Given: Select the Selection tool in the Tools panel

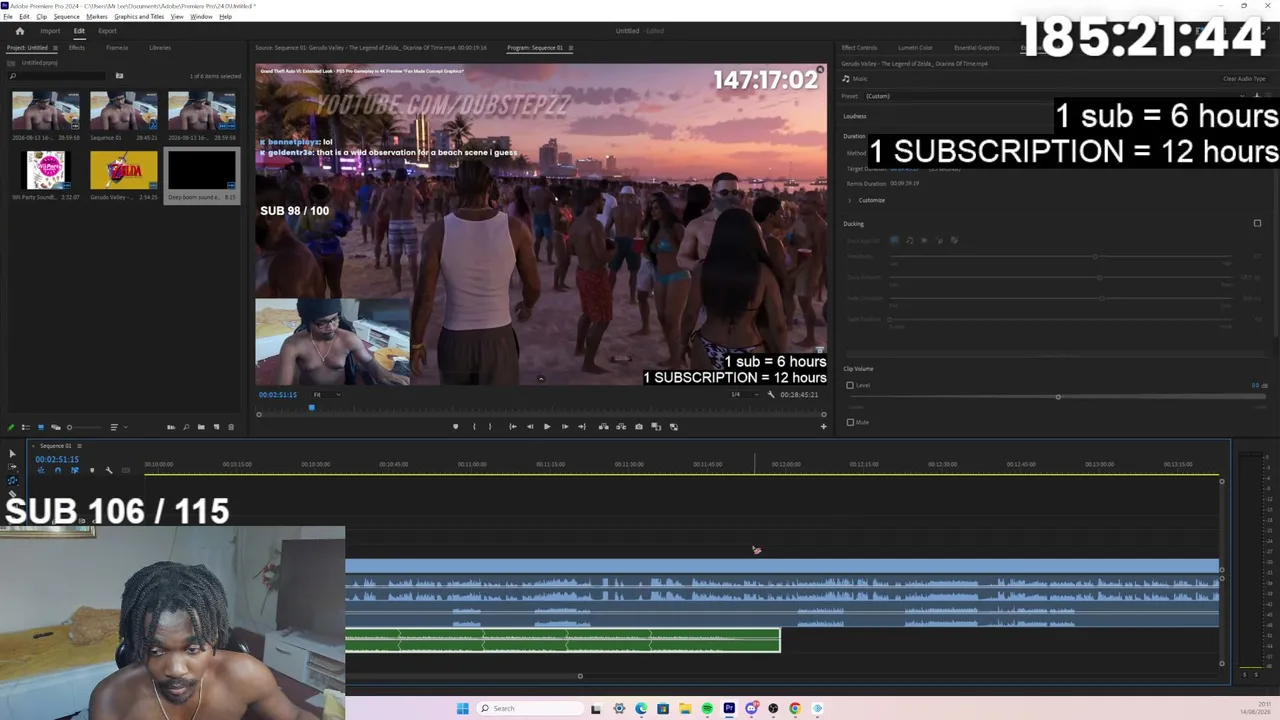Looking at the screenshot, I should 12,454.
